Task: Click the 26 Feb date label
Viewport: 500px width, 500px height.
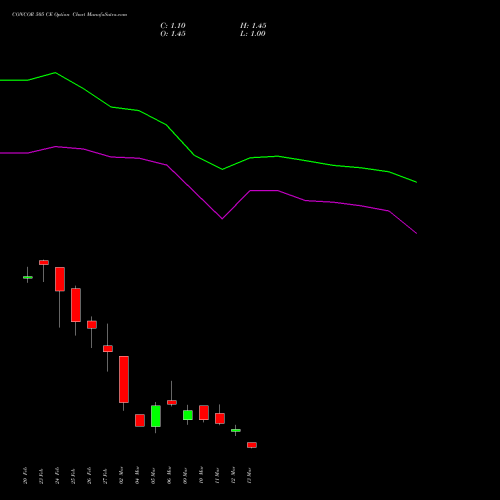Action: 90,476
